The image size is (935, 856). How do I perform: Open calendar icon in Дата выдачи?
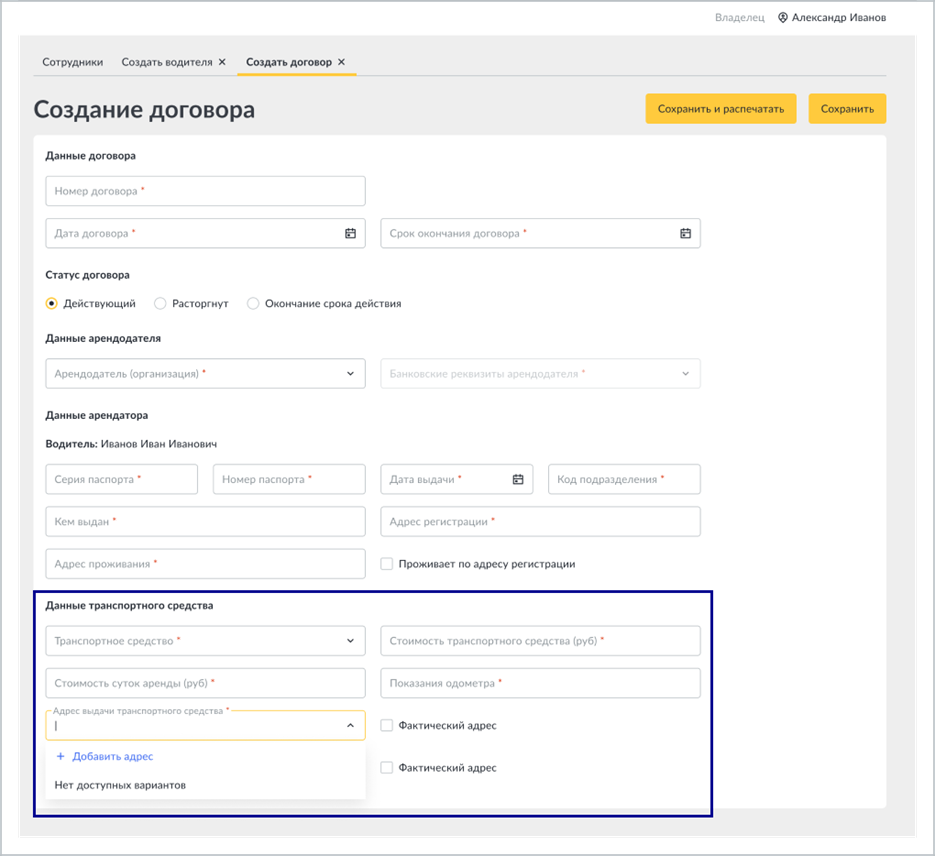pos(518,479)
